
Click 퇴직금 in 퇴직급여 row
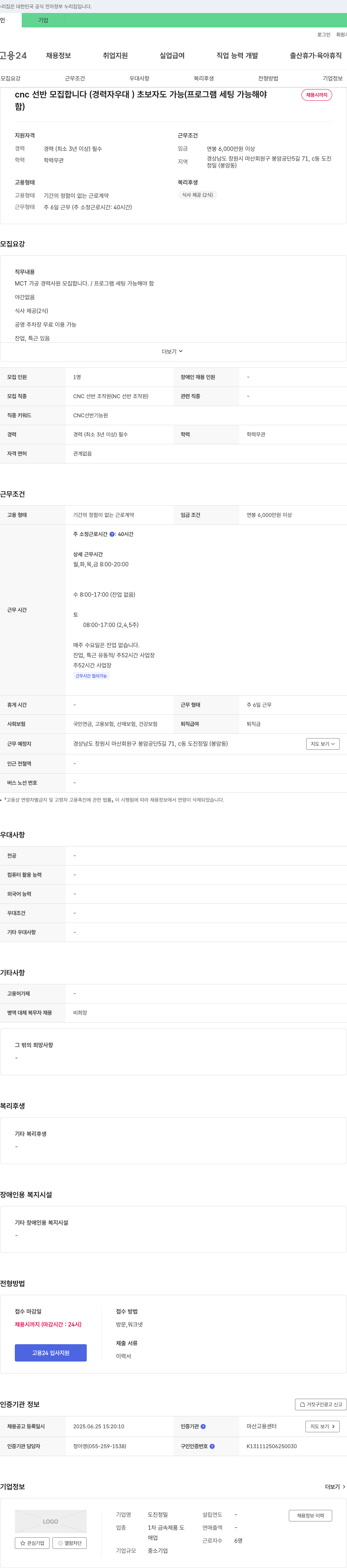tap(254, 724)
